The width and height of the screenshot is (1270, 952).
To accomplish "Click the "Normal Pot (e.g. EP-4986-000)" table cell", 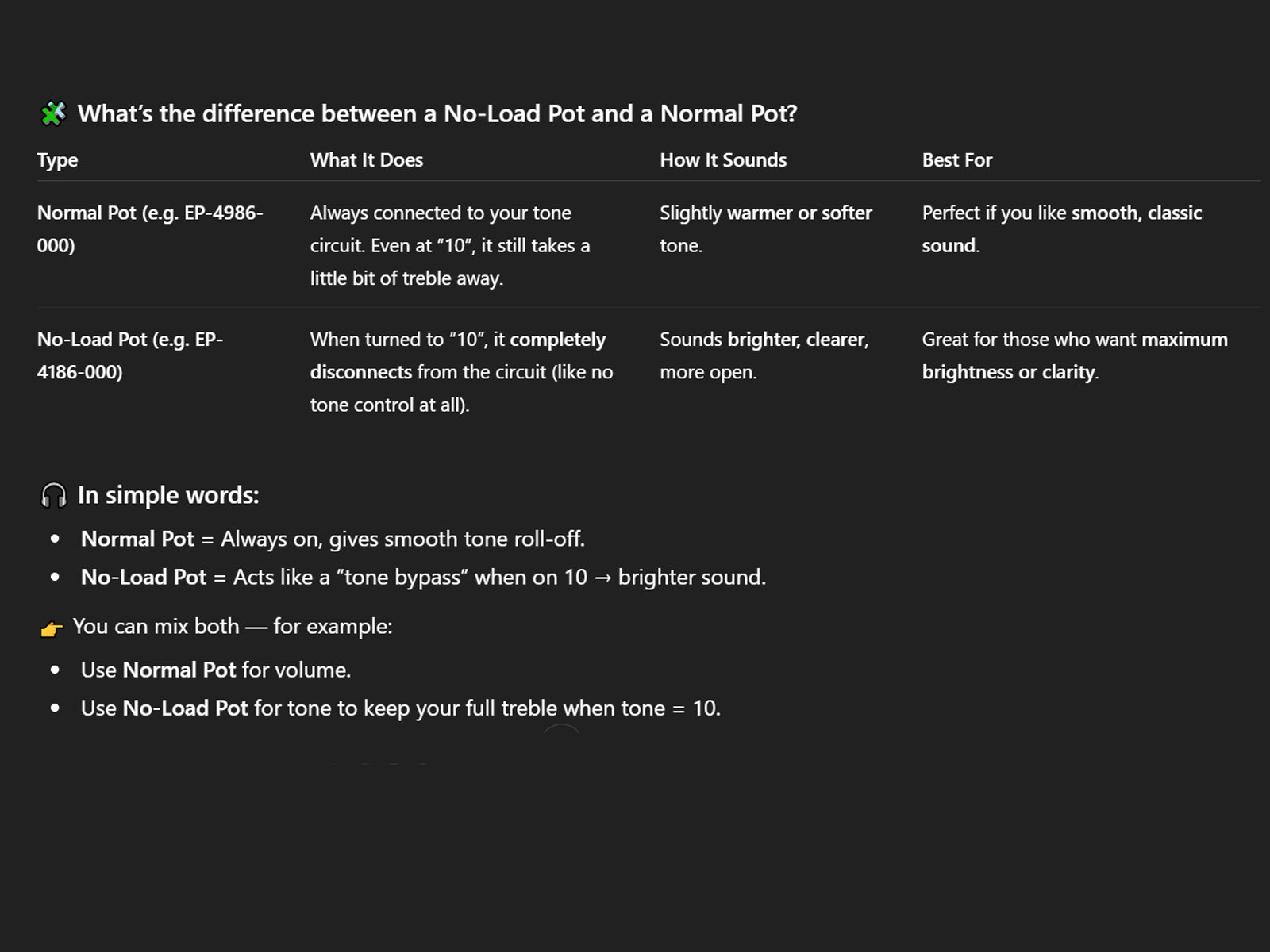I will [x=149, y=228].
